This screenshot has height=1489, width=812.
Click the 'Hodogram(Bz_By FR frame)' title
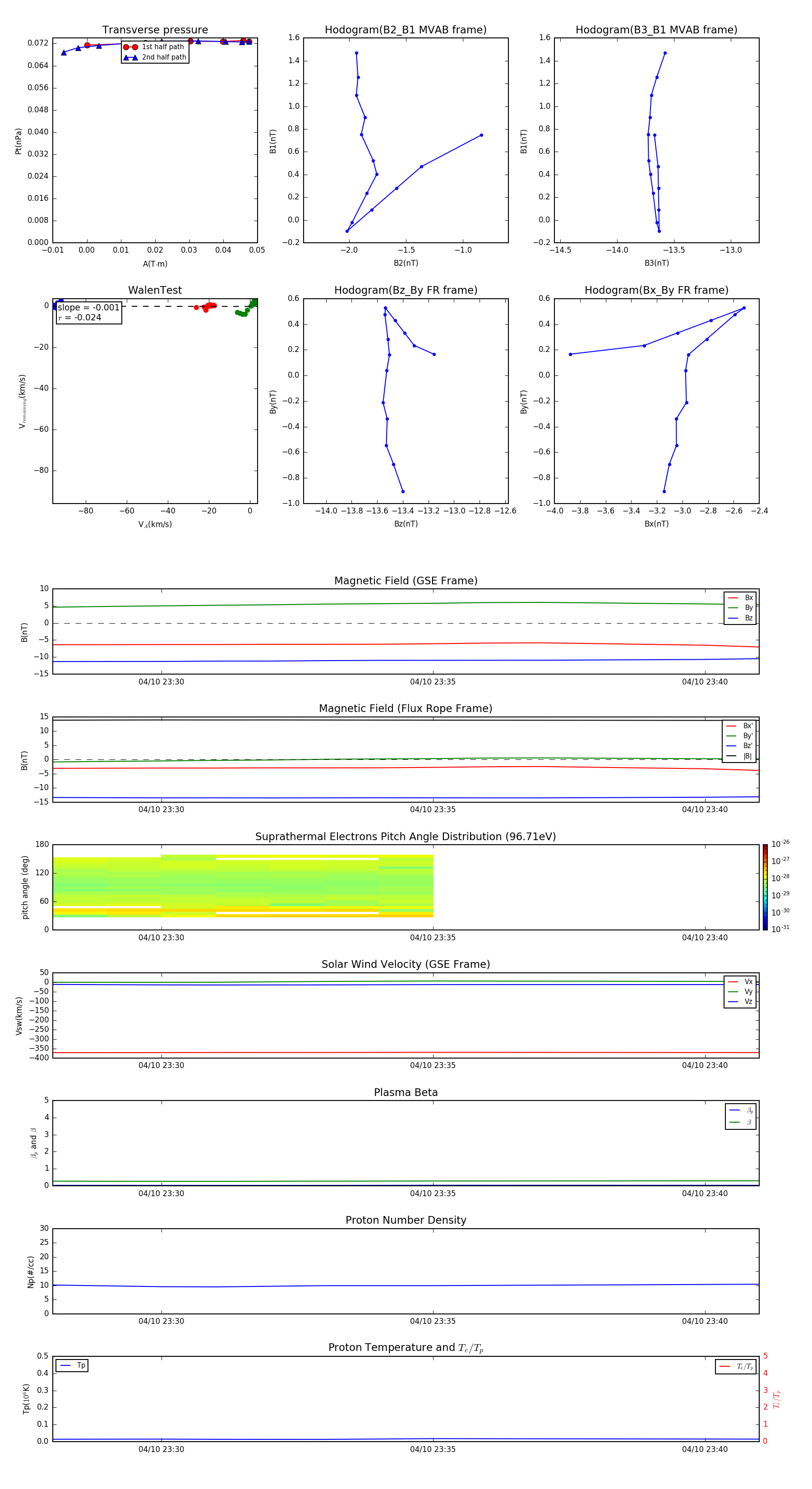(406, 290)
